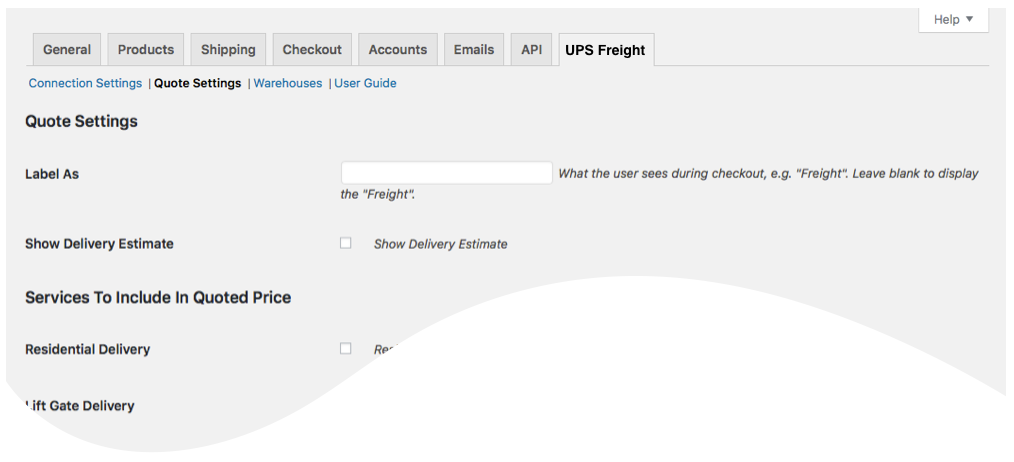This screenshot has width=1014, height=462.
Task: Switch to the General tab
Action: [x=67, y=49]
